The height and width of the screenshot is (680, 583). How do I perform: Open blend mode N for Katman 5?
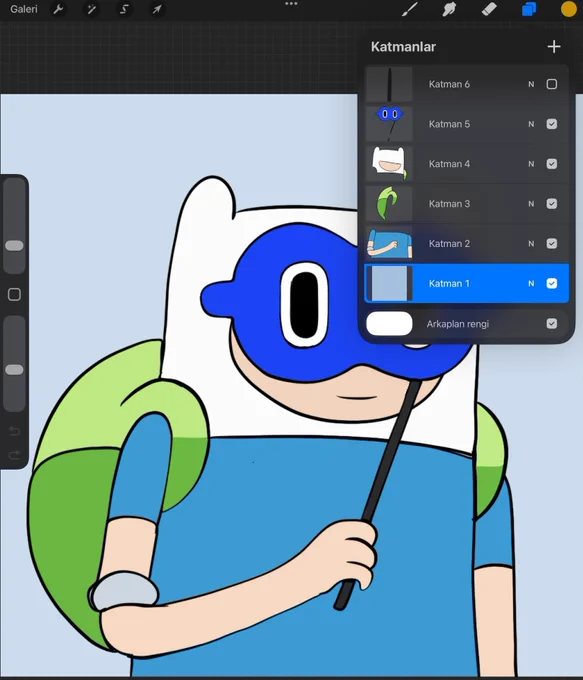531,124
